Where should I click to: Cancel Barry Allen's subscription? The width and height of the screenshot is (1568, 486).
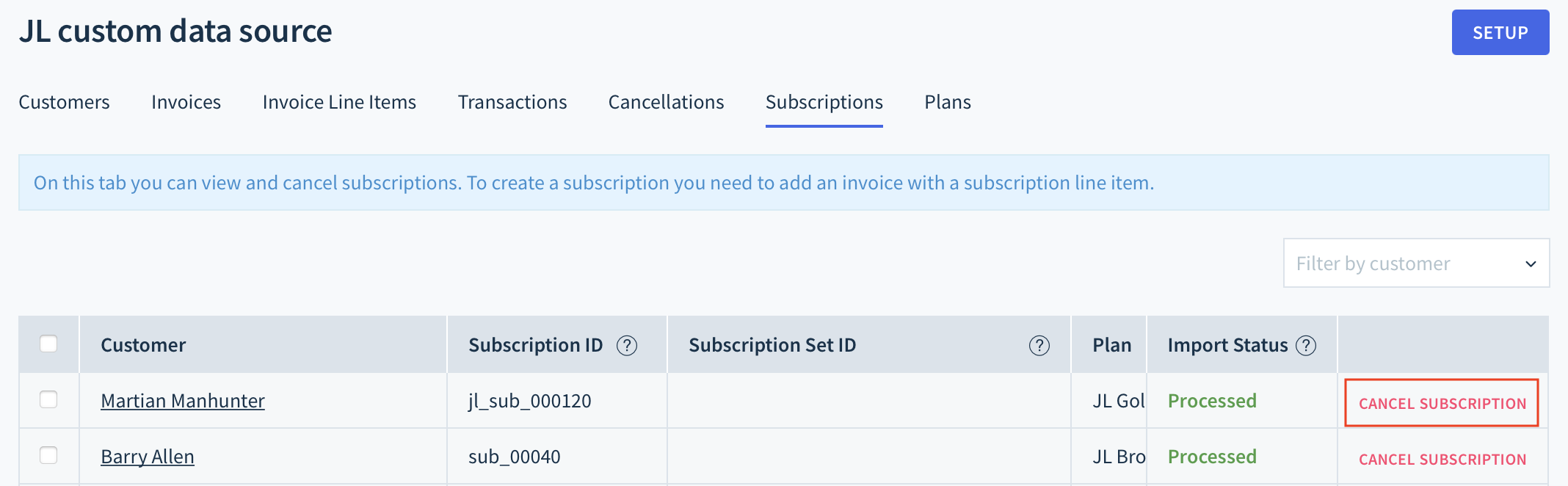tap(1442, 459)
